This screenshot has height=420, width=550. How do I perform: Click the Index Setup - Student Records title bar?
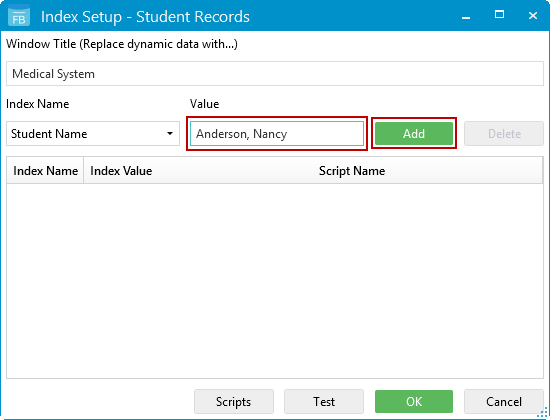coord(145,16)
